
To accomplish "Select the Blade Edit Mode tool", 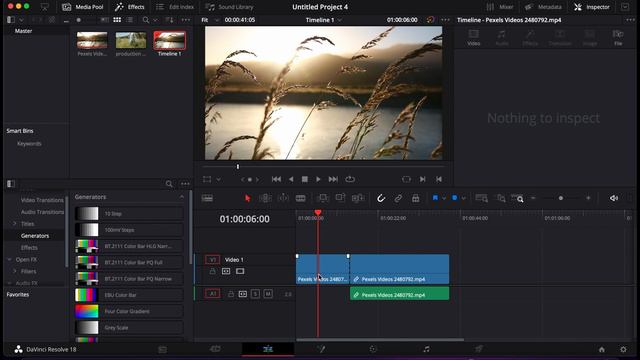I will point(300,198).
